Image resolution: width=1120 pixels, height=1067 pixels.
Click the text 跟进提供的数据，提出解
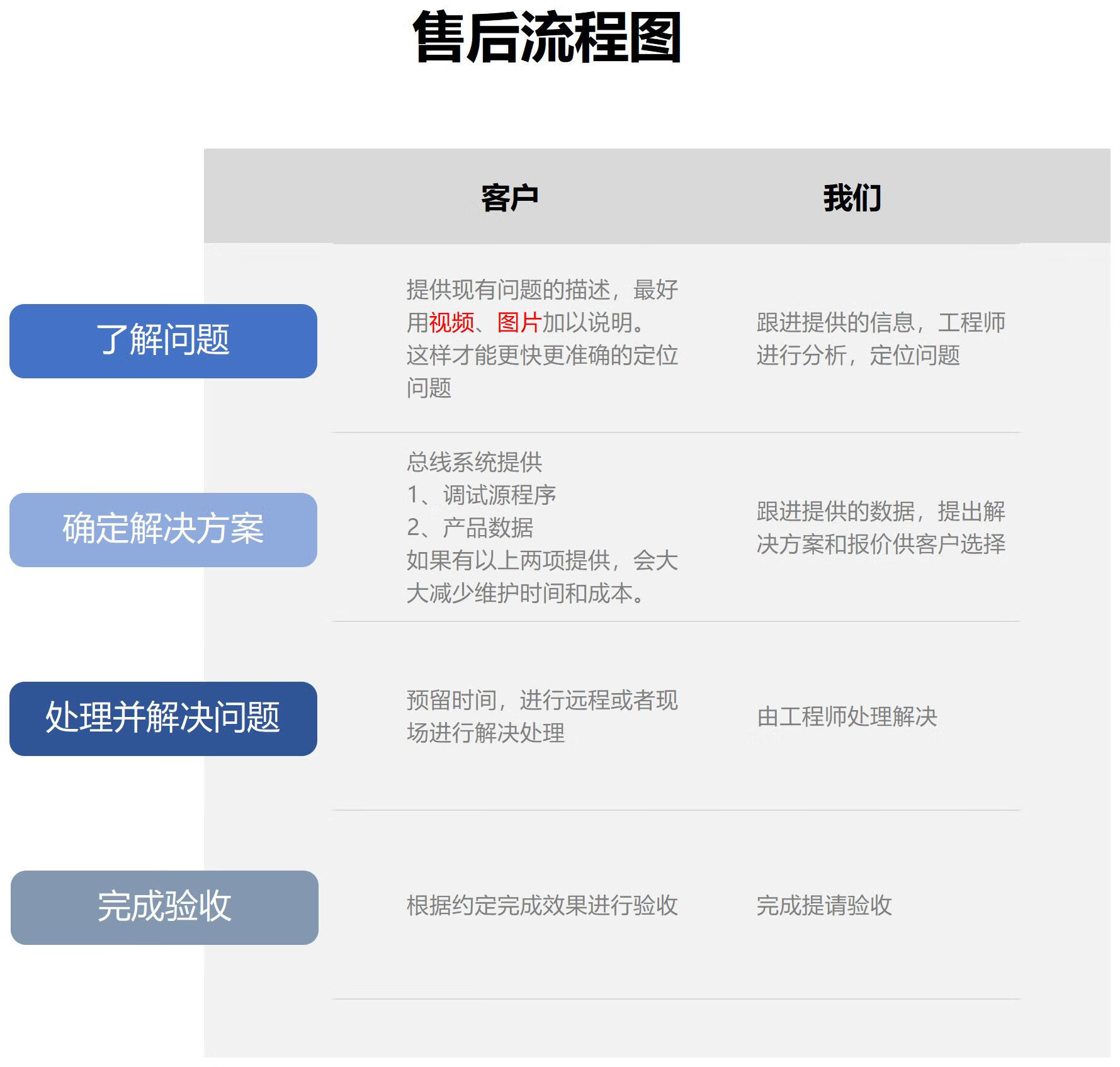click(880, 511)
